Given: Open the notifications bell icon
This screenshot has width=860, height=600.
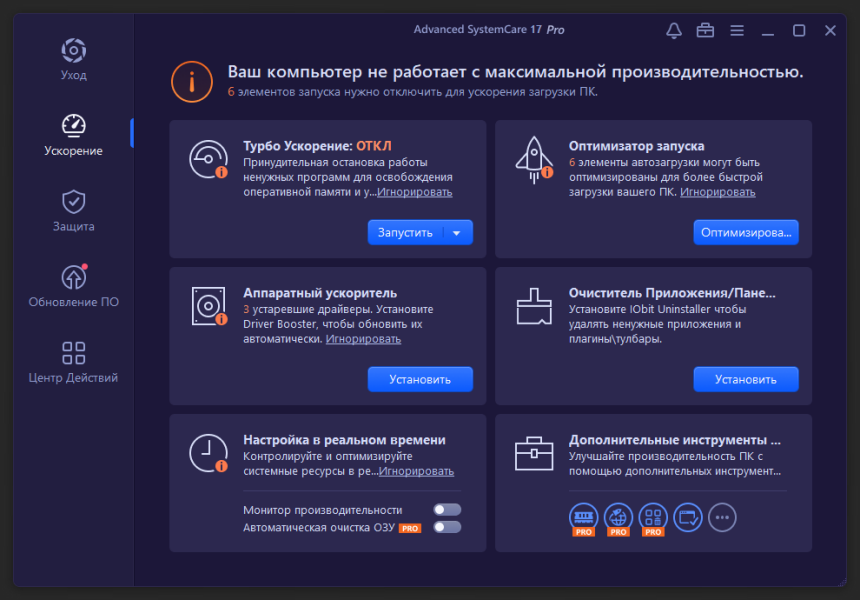Looking at the screenshot, I should [674, 31].
